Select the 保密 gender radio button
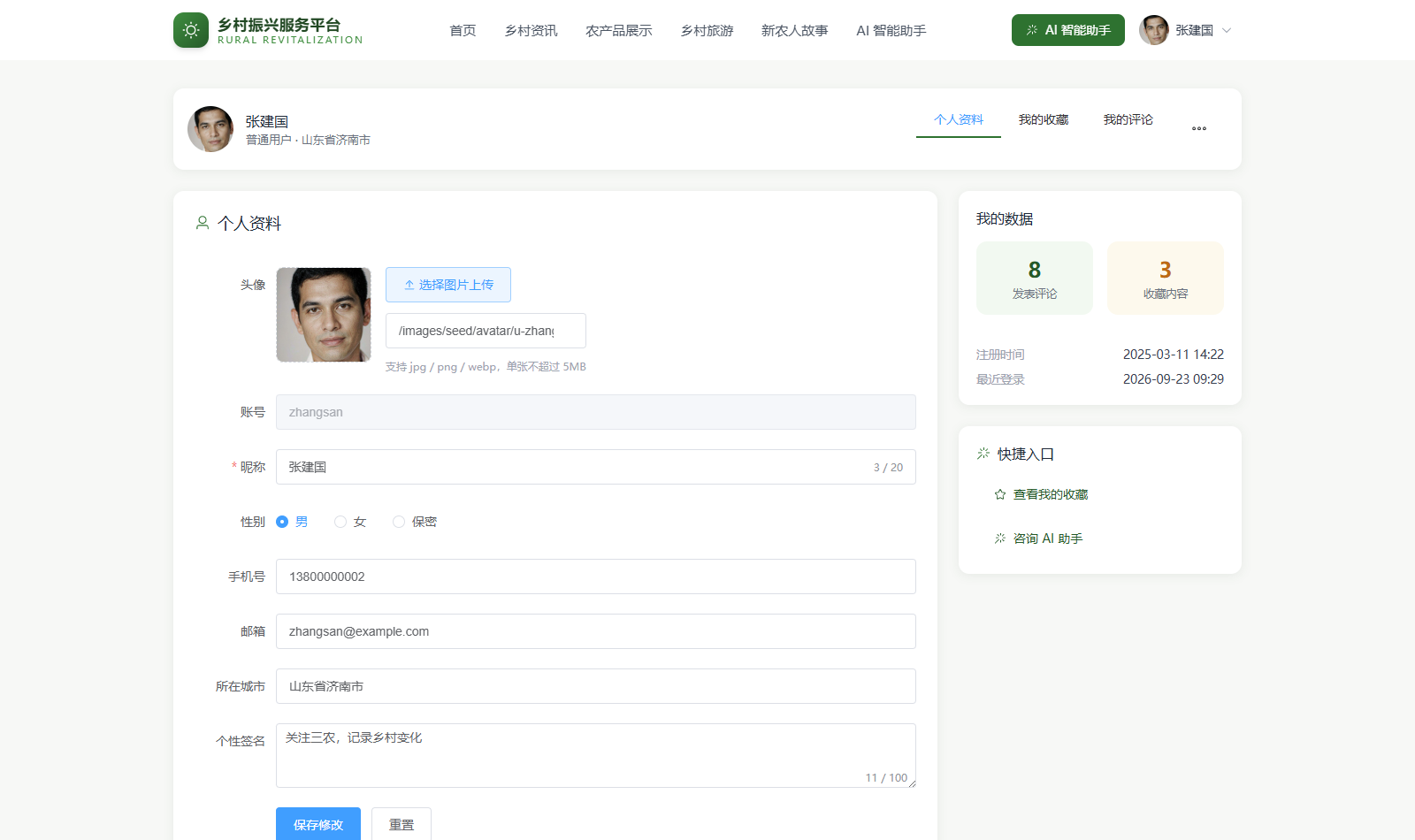The height and width of the screenshot is (840, 1415). [x=399, y=522]
